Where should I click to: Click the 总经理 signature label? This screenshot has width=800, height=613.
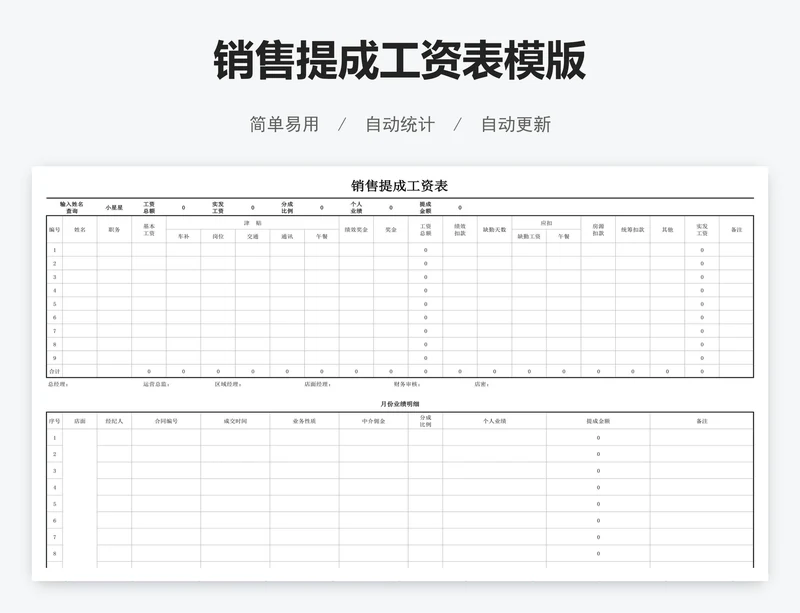pos(58,384)
